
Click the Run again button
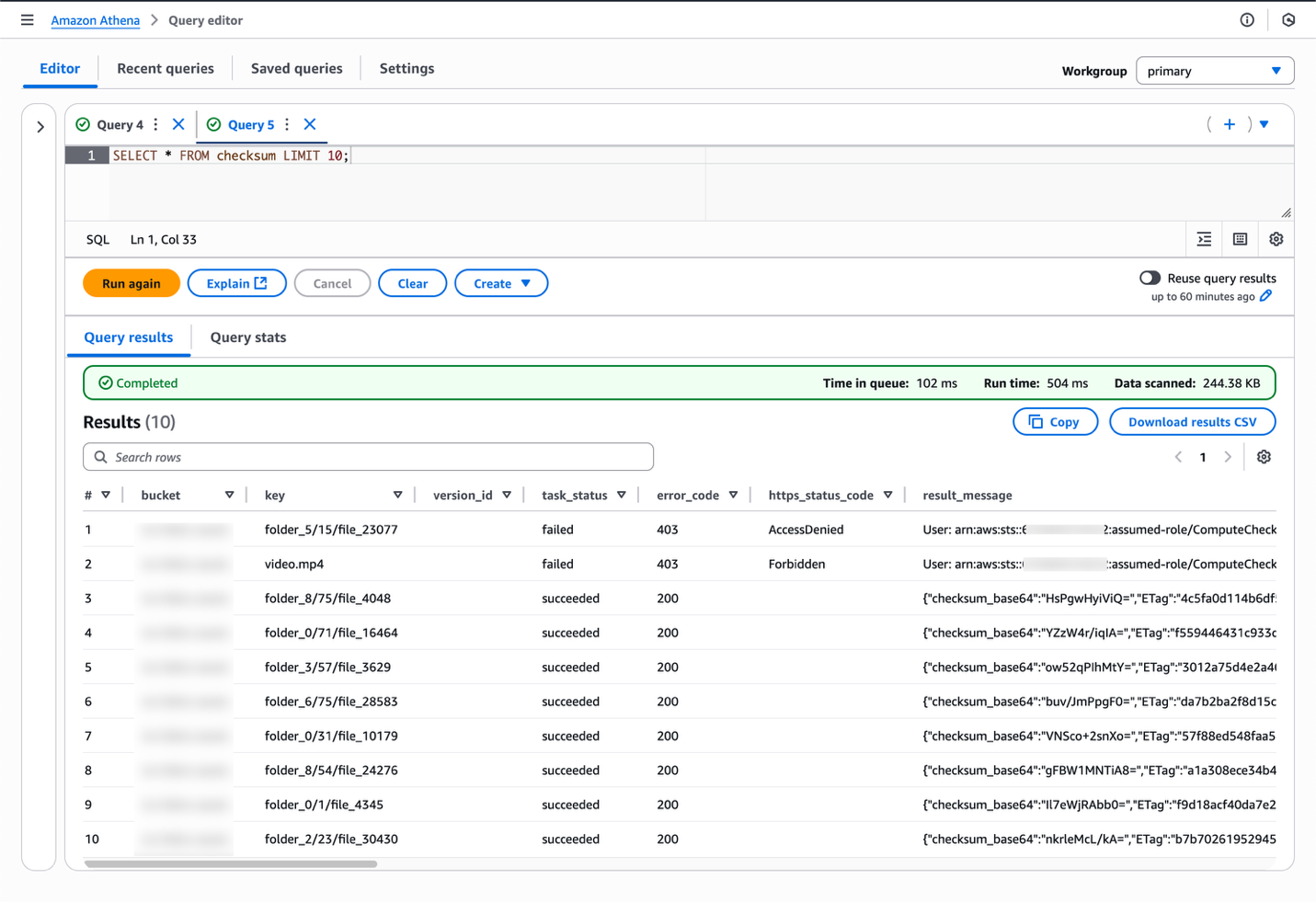pos(131,283)
